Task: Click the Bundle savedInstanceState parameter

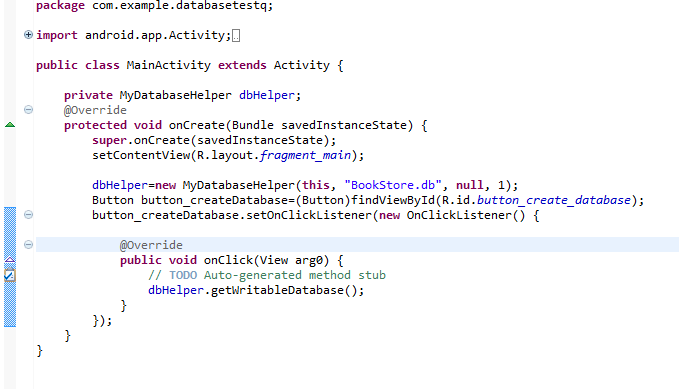Action: (x=319, y=126)
